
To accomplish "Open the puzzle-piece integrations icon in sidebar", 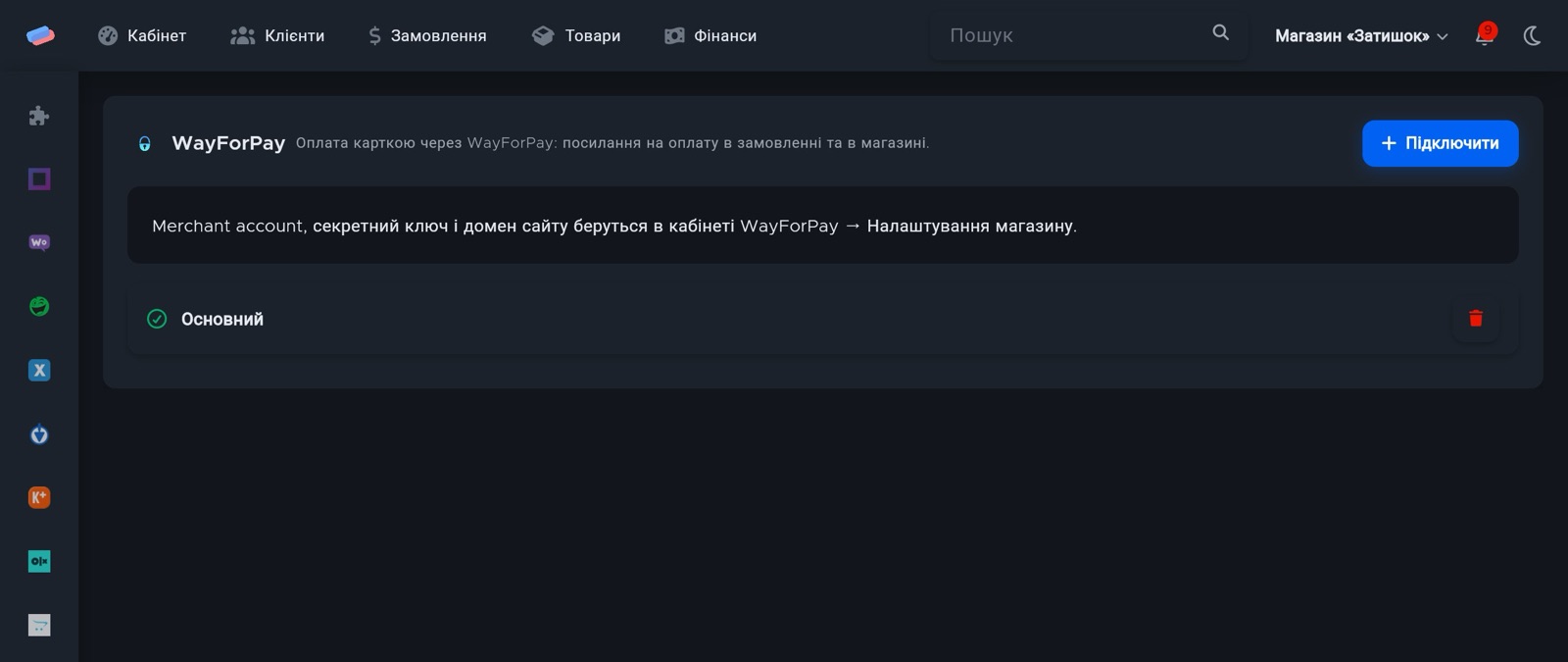I will [39, 116].
